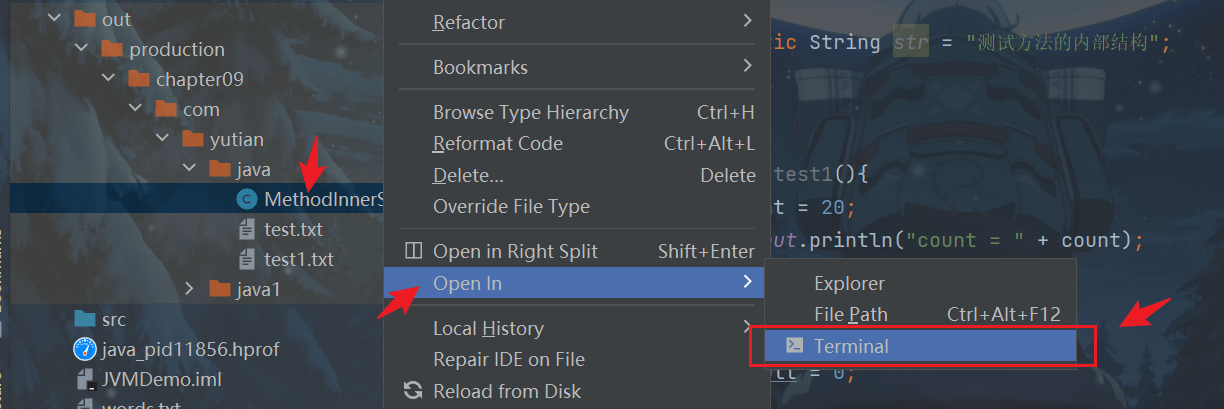Click the yutian package folder
Image resolution: width=1224 pixels, height=409 pixels.
click(x=236, y=139)
